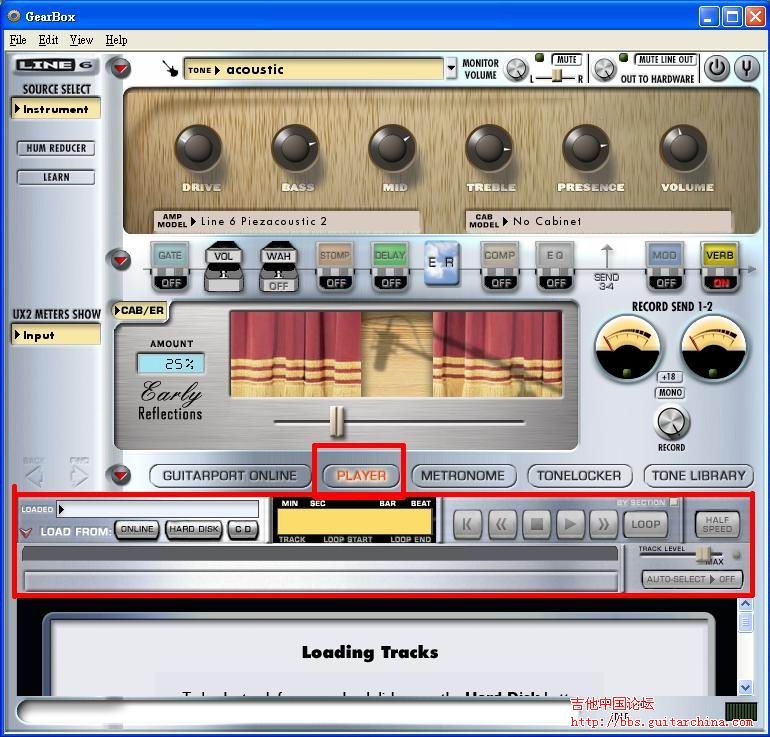Adjust the Early Reflections horizontal slider
The width and height of the screenshot is (770, 737).
coord(338,422)
